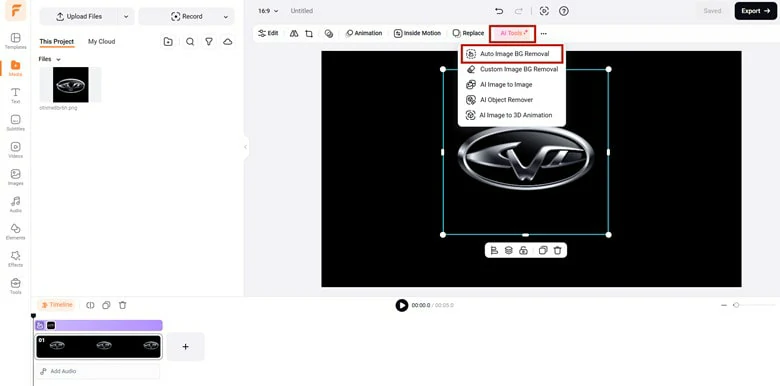This screenshot has height=386, width=780.
Task: Click the Saved status button
Action: [712, 11]
